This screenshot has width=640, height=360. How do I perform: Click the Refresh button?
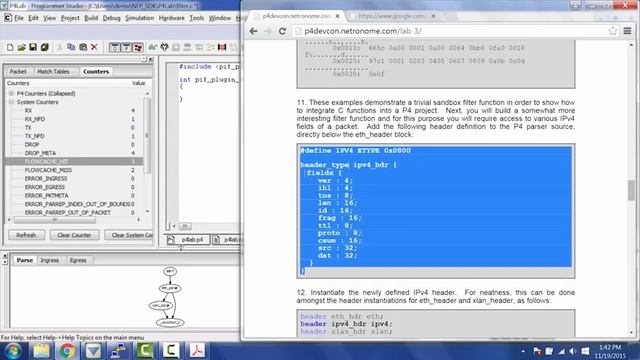click(x=26, y=235)
